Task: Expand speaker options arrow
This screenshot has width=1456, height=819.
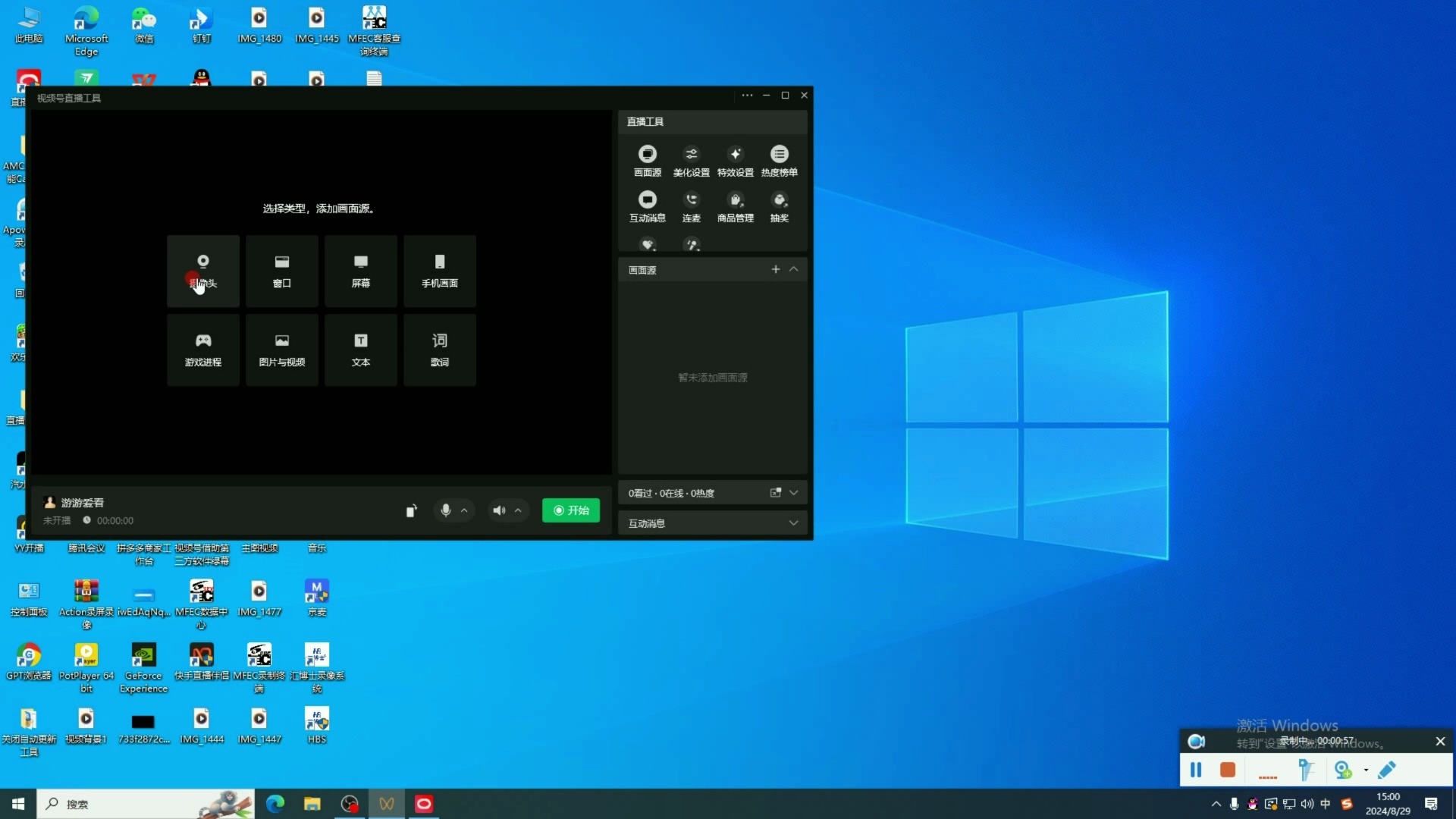Action: pos(518,510)
